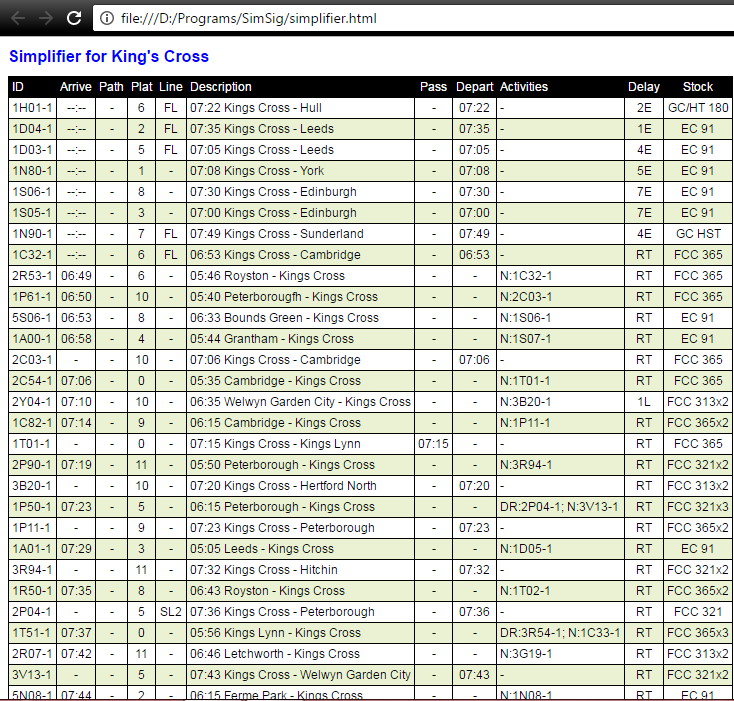Click the Description column header
The height and width of the screenshot is (701, 734).
pyautogui.click(x=220, y=87)
